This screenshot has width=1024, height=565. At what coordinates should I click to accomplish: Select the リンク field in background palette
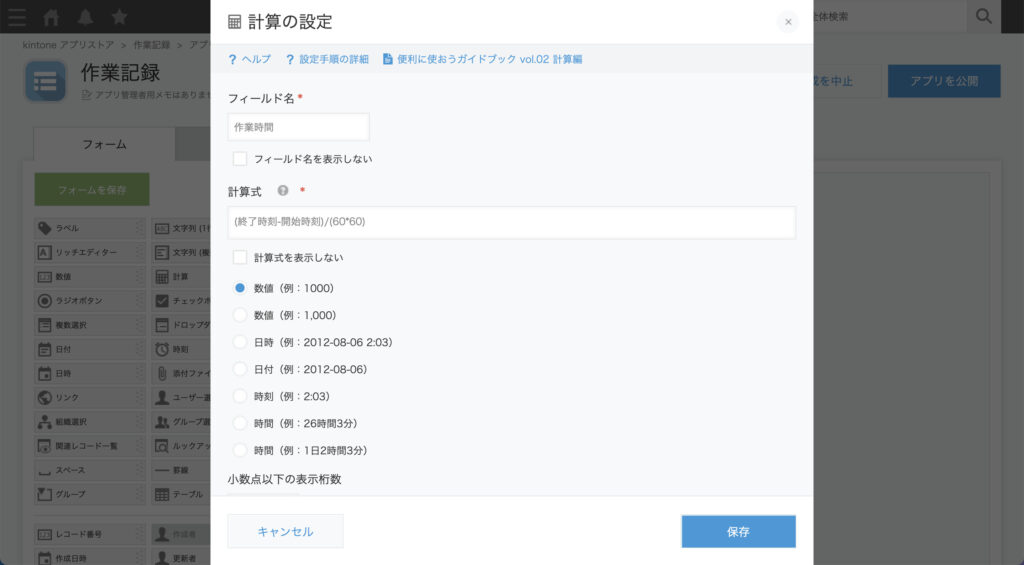(90, 397)
